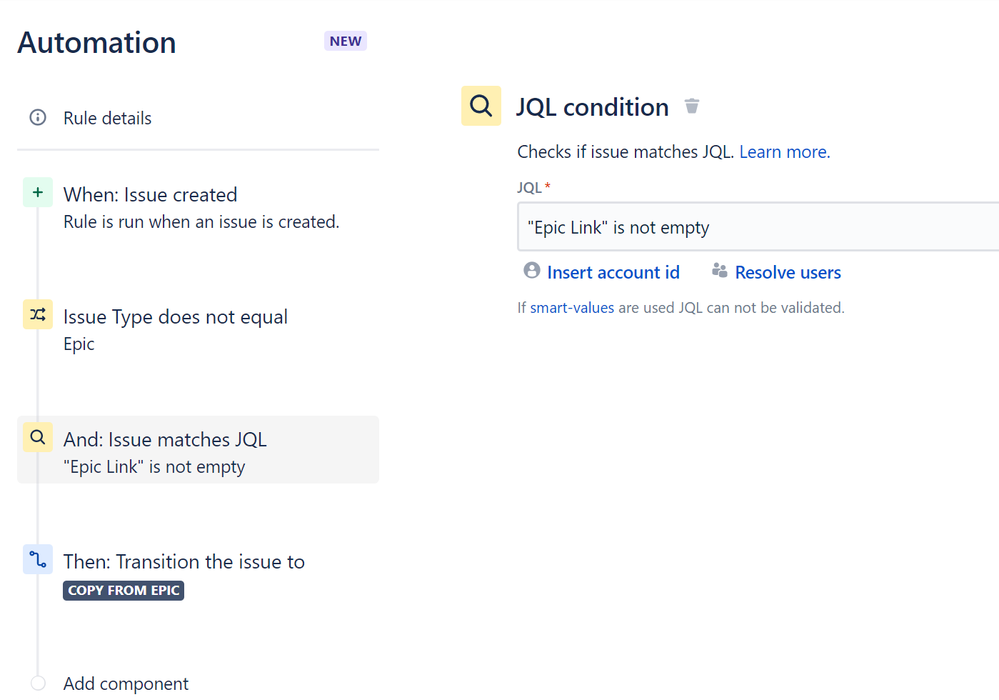Click the Resolve users people icon
999x700 pixels.
(x=719, y=271)
